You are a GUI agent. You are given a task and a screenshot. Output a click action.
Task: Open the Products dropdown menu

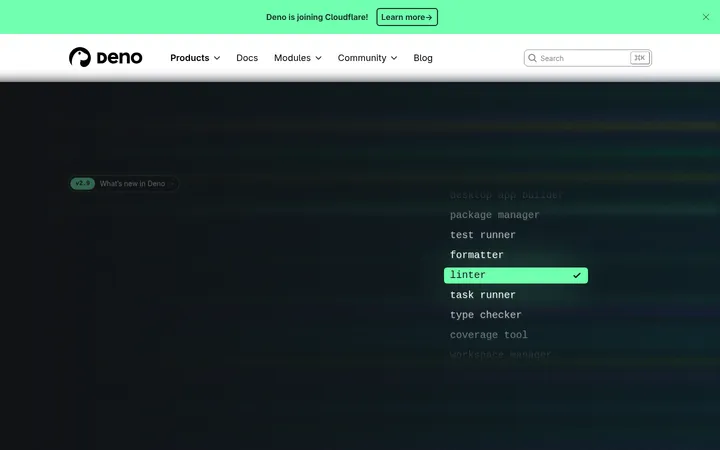pos(195,58)
